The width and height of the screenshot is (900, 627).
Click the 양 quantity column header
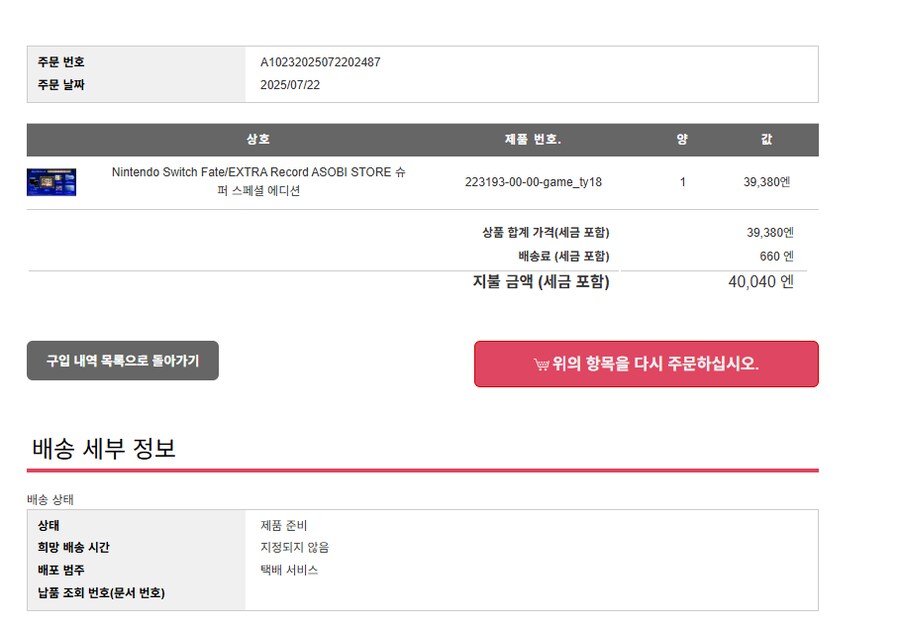pyautogui.click(x=681, y=139)
